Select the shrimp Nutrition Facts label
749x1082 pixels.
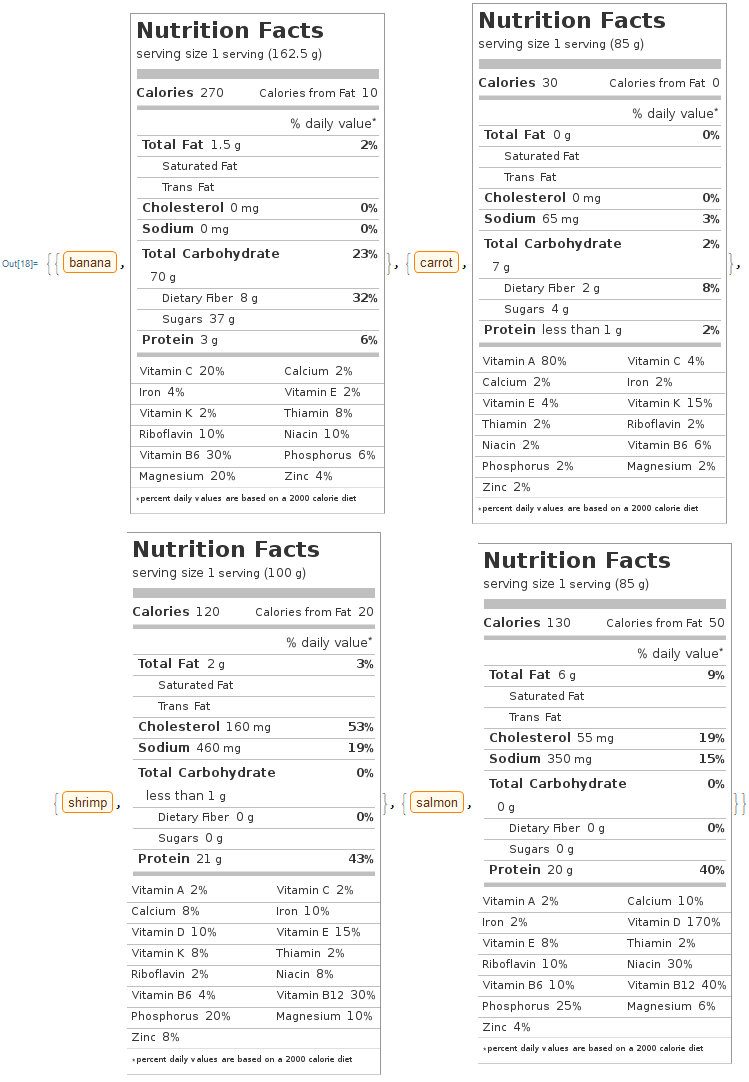coord(254,803)
